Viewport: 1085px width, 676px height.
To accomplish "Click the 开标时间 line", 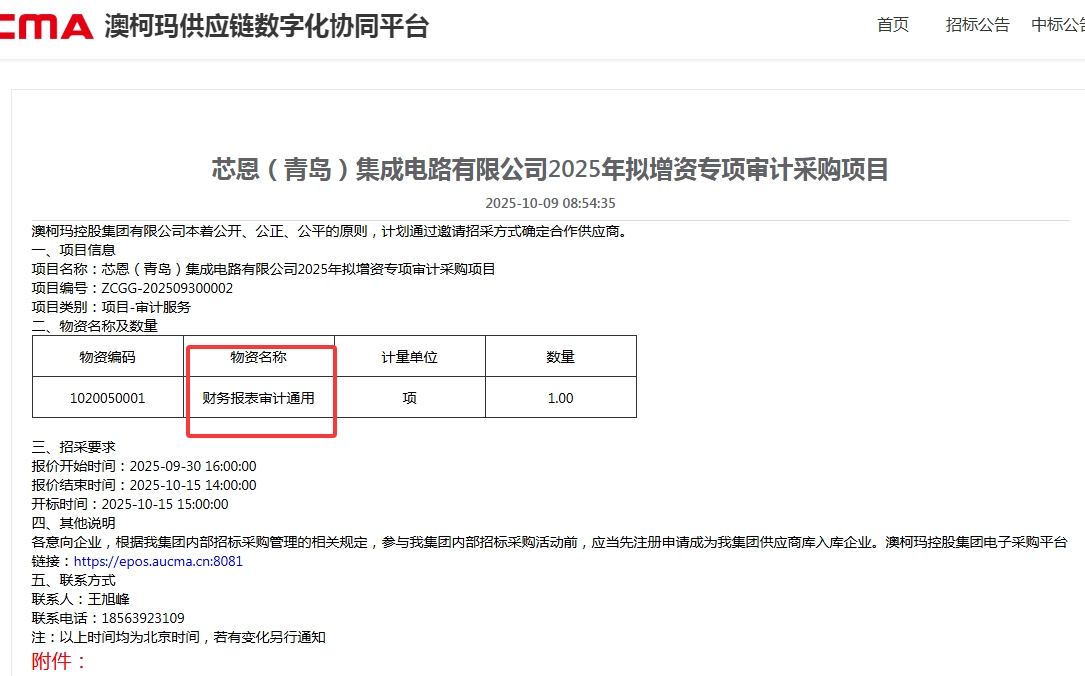I will pyautogui.click(x=130, y=504).
